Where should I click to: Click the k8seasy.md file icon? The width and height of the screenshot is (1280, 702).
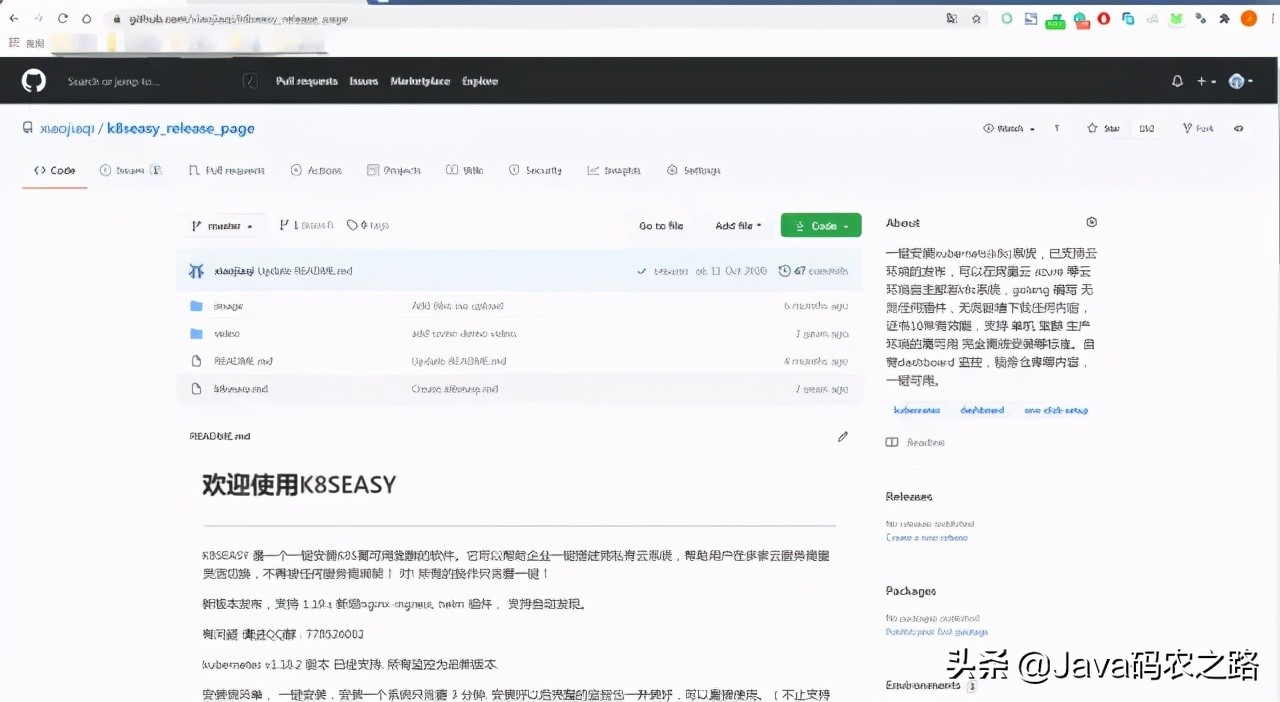(x=196, y=388)
